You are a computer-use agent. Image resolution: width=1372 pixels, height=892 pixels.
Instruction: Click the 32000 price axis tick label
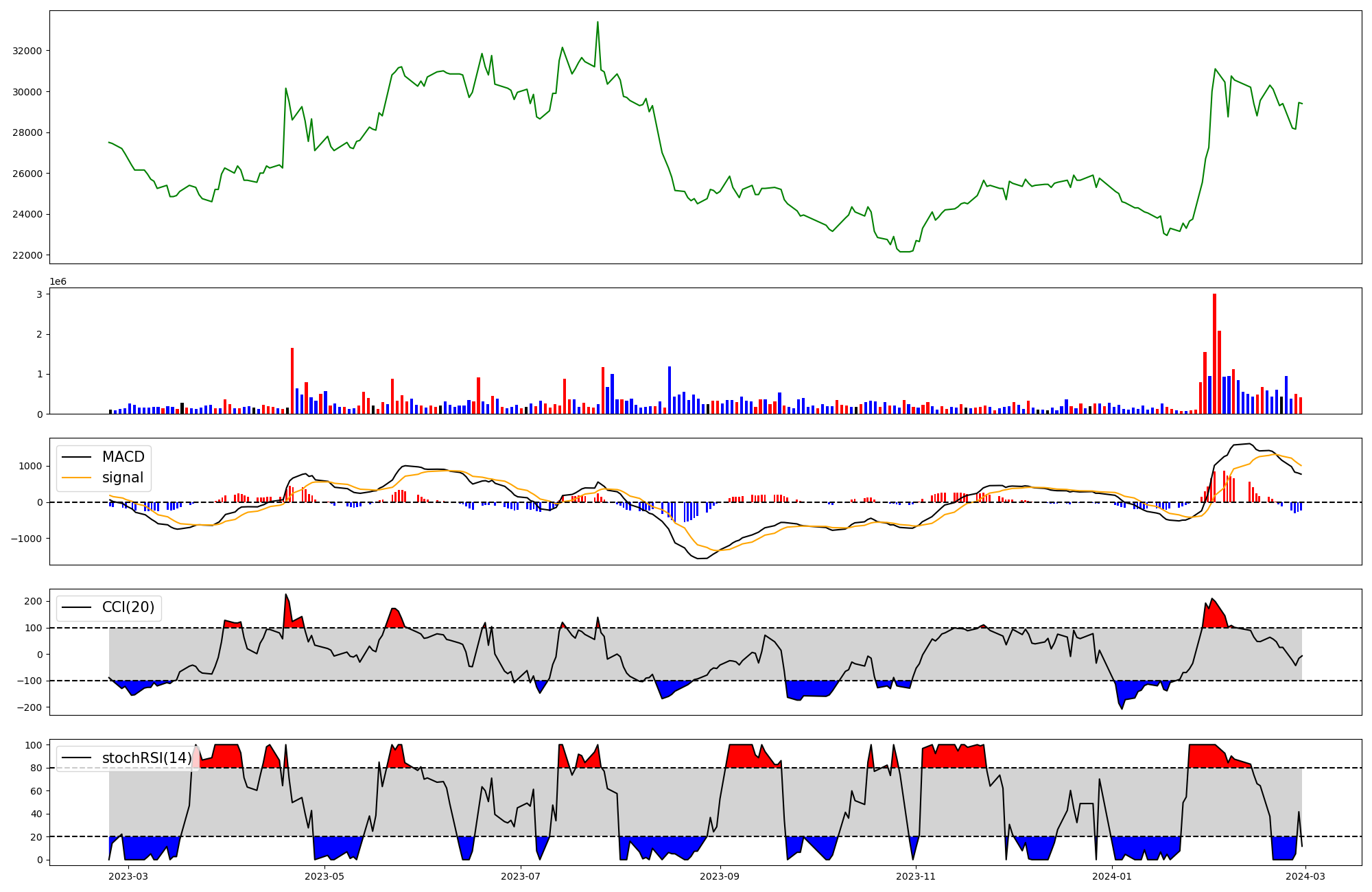(x=27, y=51)
